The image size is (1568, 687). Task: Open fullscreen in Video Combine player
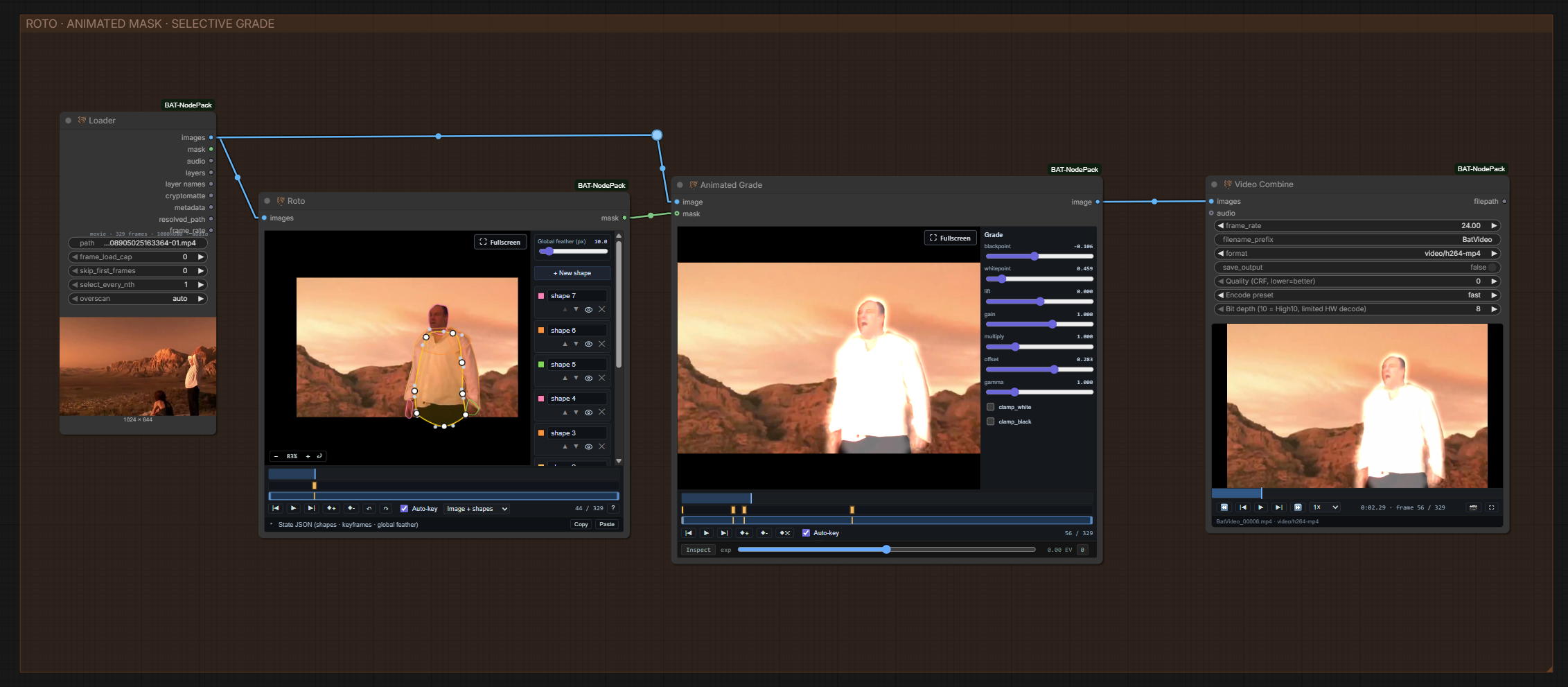(1492, 507)
